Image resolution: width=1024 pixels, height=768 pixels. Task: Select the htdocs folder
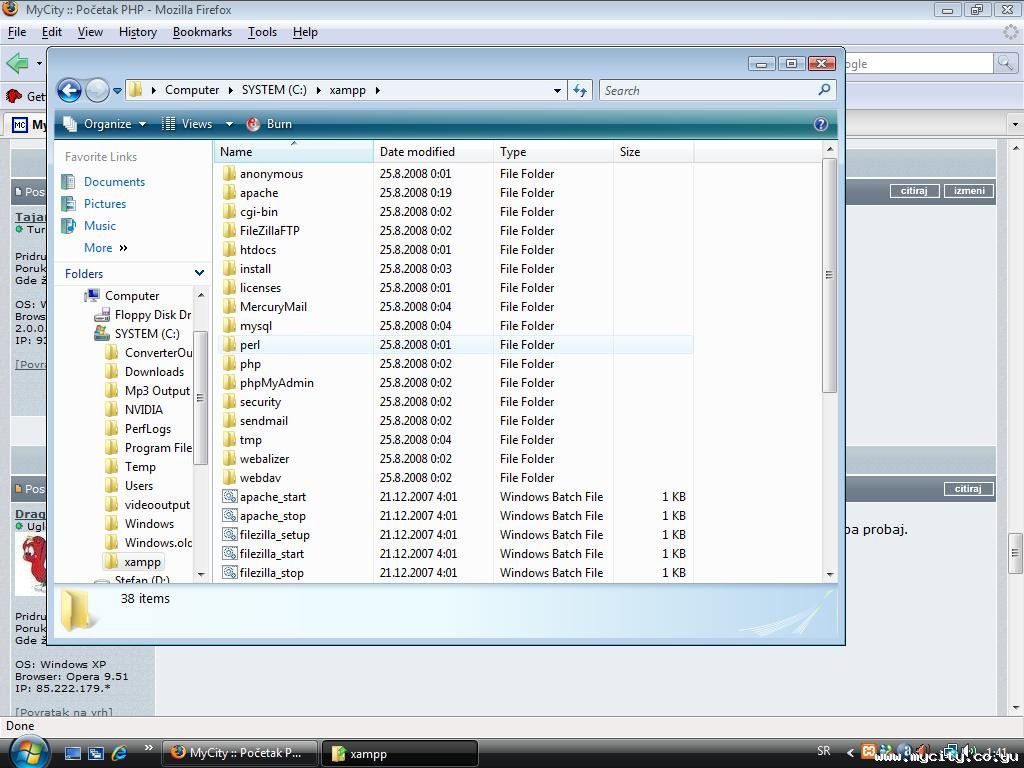pyautogui.click(x=257, y=250)
